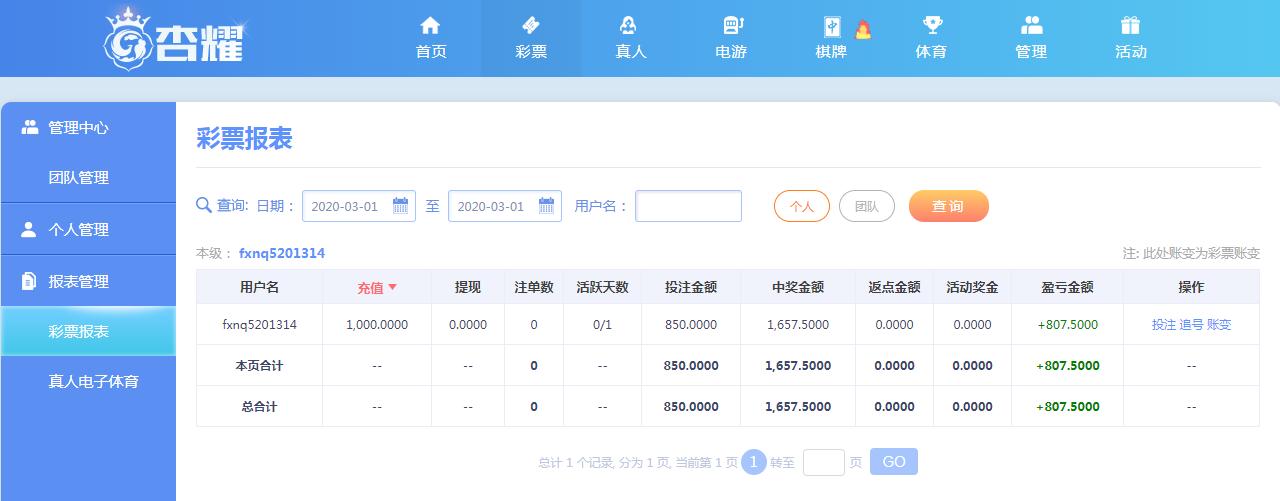1280x501 pixels.
Task: Open the start date calendar icon
Action: [400, 206]
